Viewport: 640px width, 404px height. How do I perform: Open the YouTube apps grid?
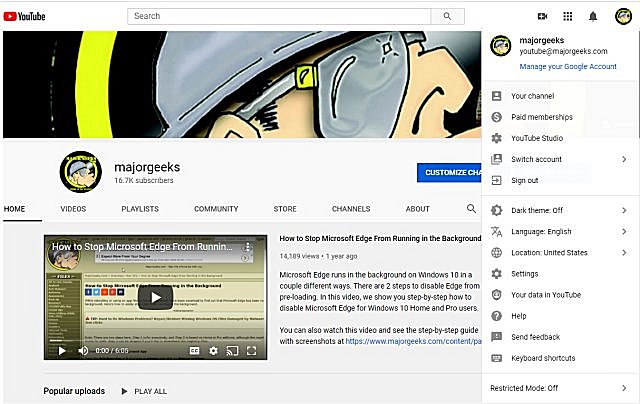pyautogui.click(x=567, y=16)
